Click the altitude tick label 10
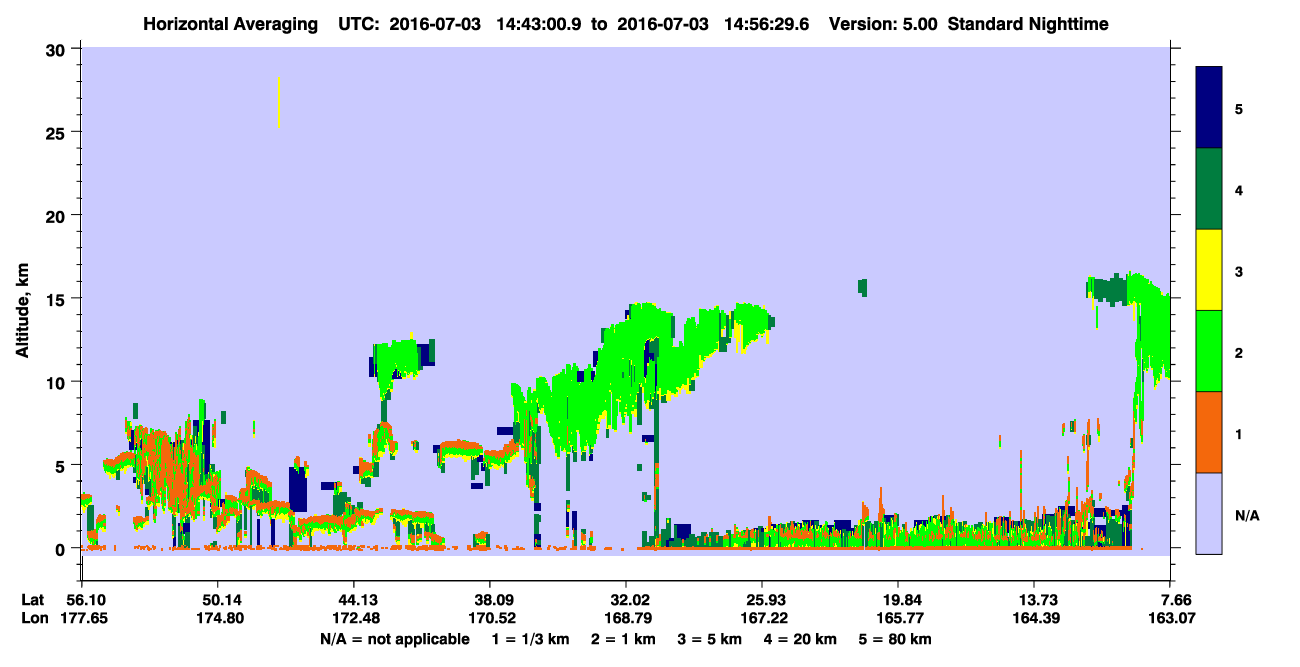 pyautogui.click(x=57, y=382)
